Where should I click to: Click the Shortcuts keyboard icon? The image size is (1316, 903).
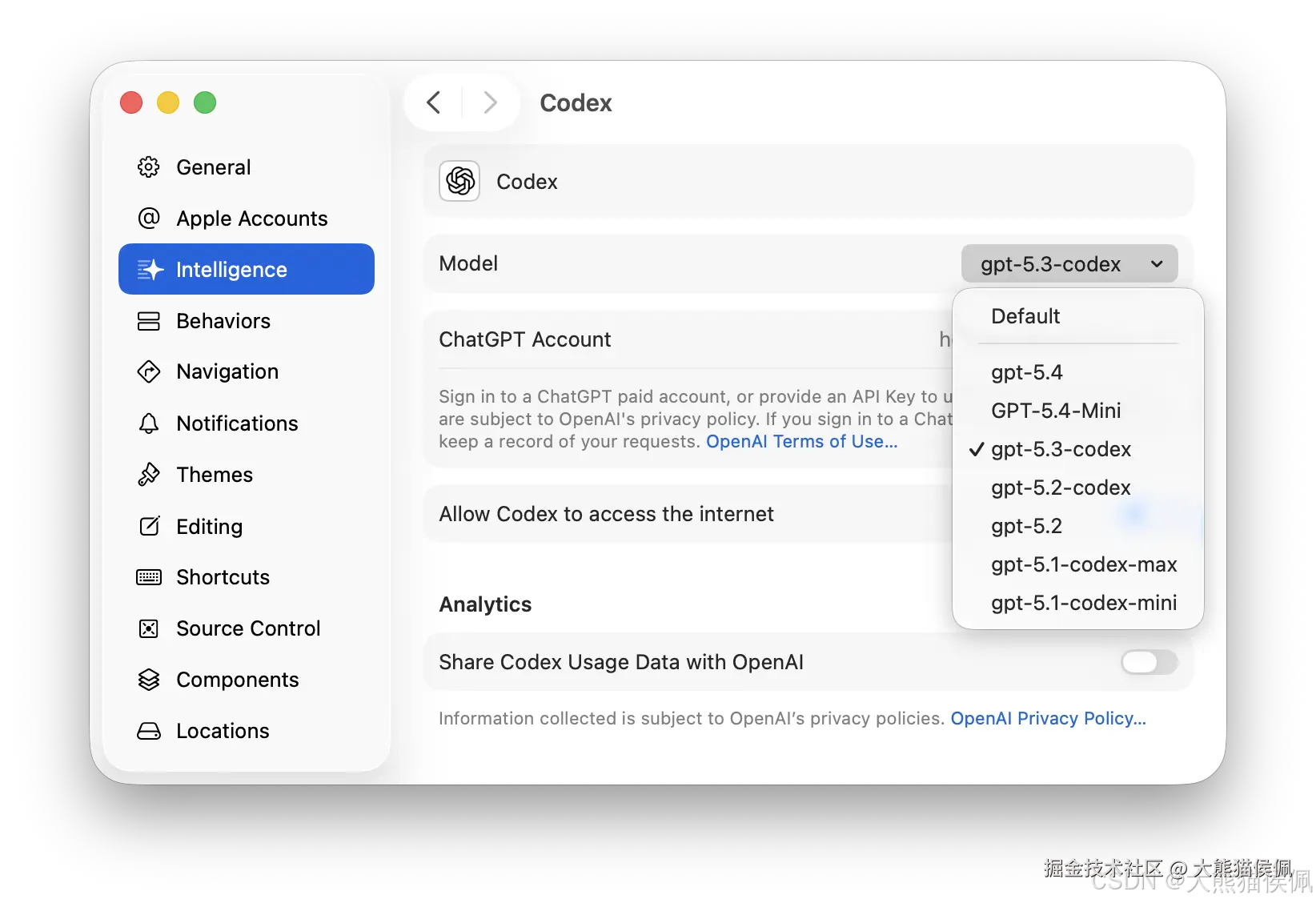click(x=149, y=577)
